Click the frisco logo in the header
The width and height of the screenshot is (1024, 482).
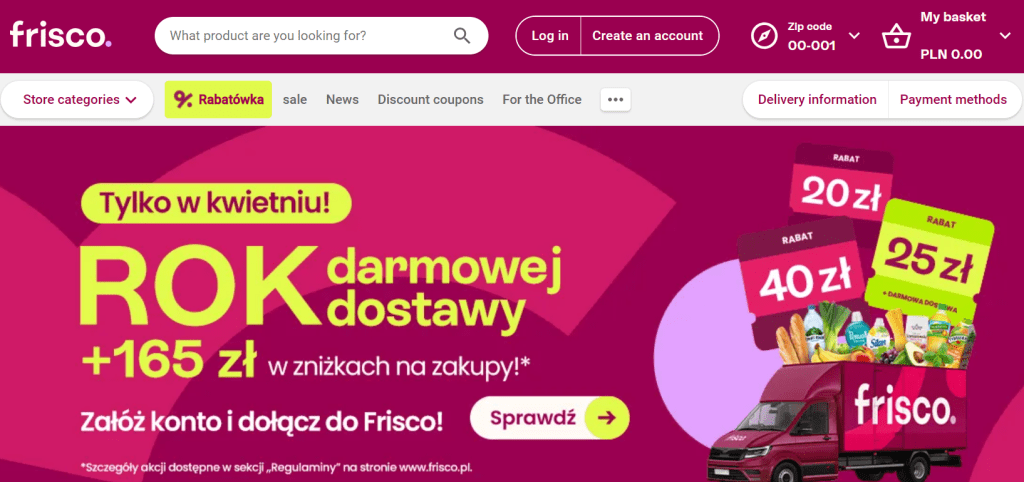click(61, 34)
